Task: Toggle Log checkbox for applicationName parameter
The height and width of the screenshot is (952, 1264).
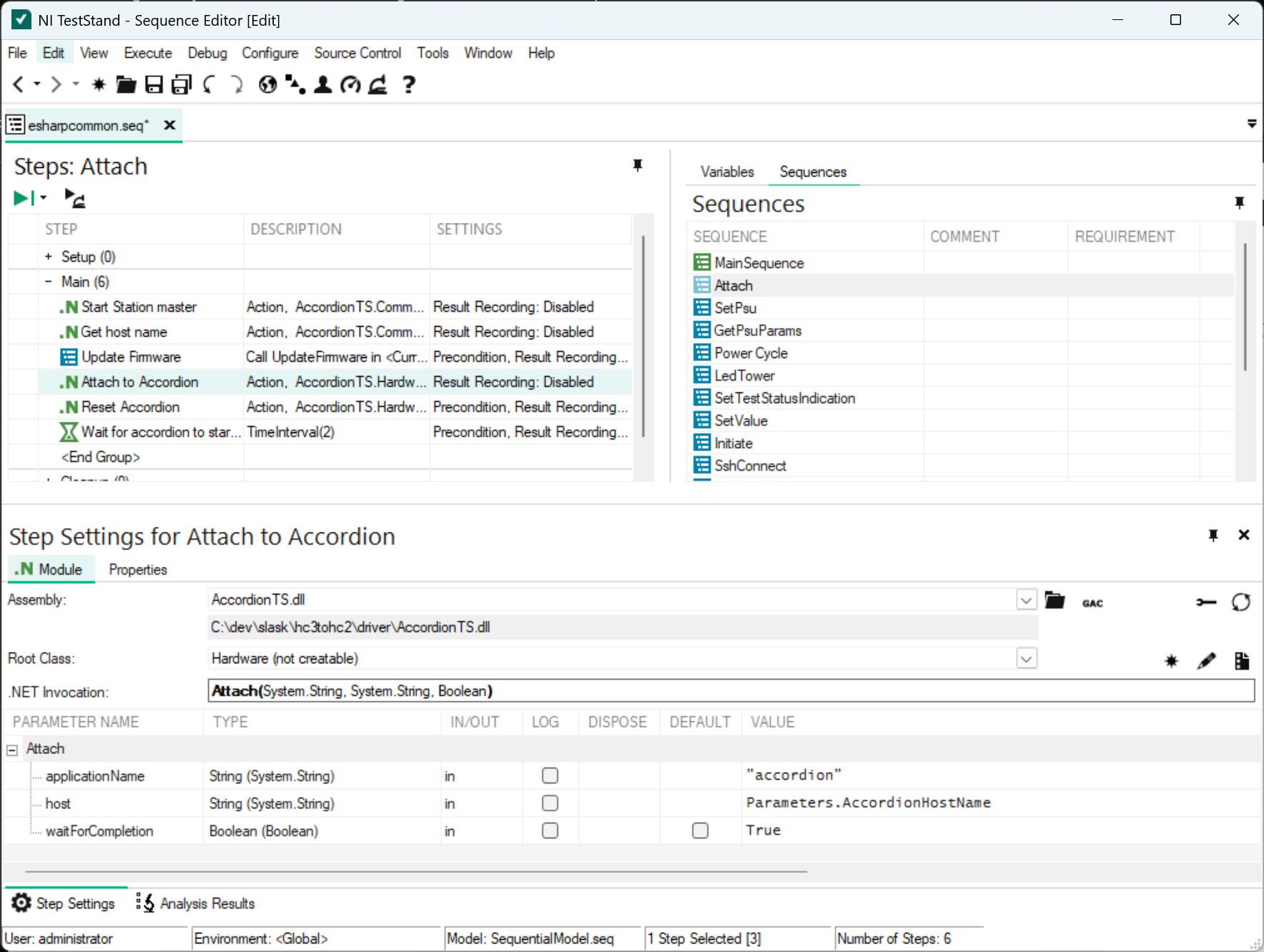Action: pos(550,775)
